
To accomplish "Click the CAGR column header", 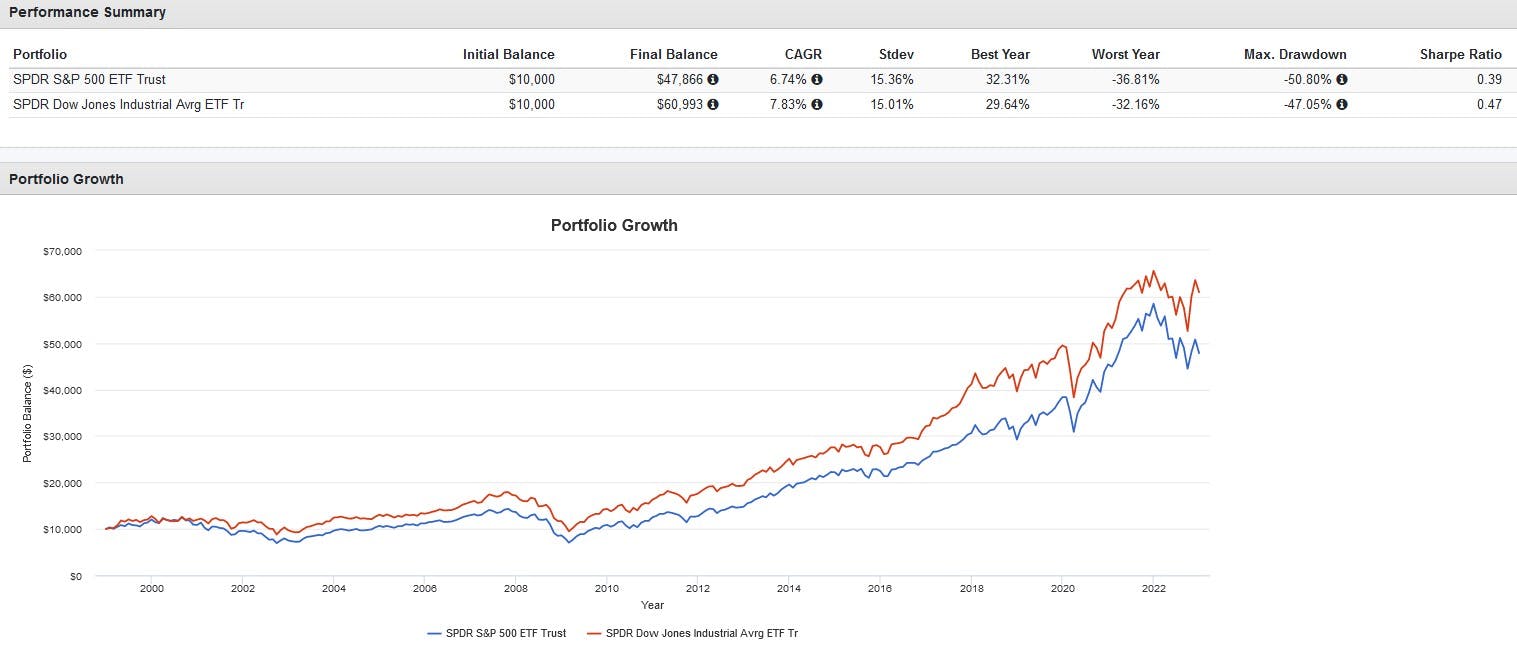I will tap(803, 54).
